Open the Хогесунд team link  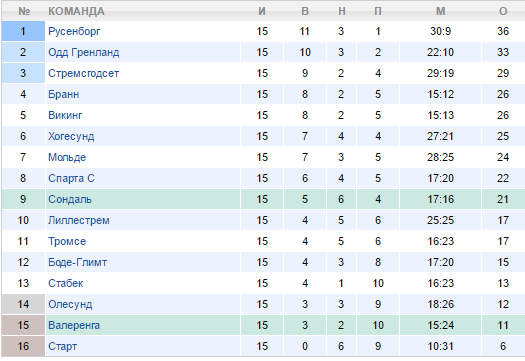(x=71, y=136)
